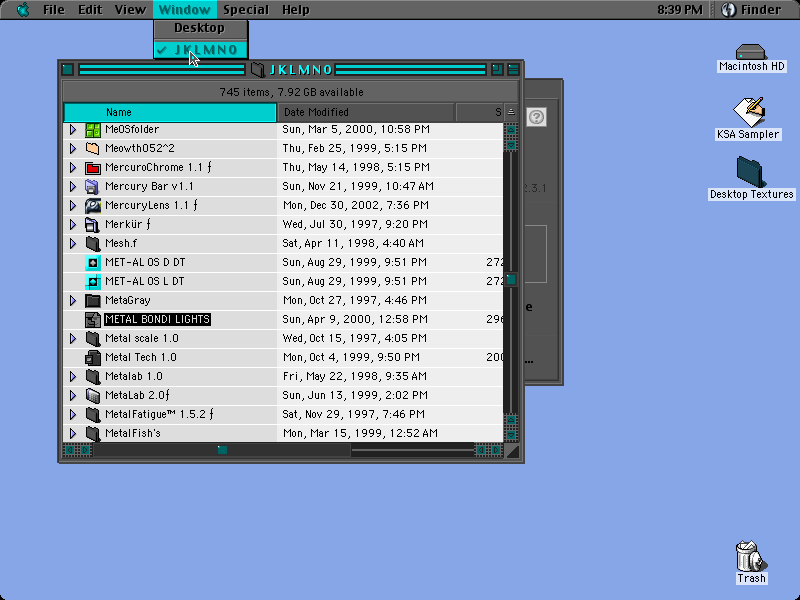Toggle the sort order button

click(x=511, y=112)
